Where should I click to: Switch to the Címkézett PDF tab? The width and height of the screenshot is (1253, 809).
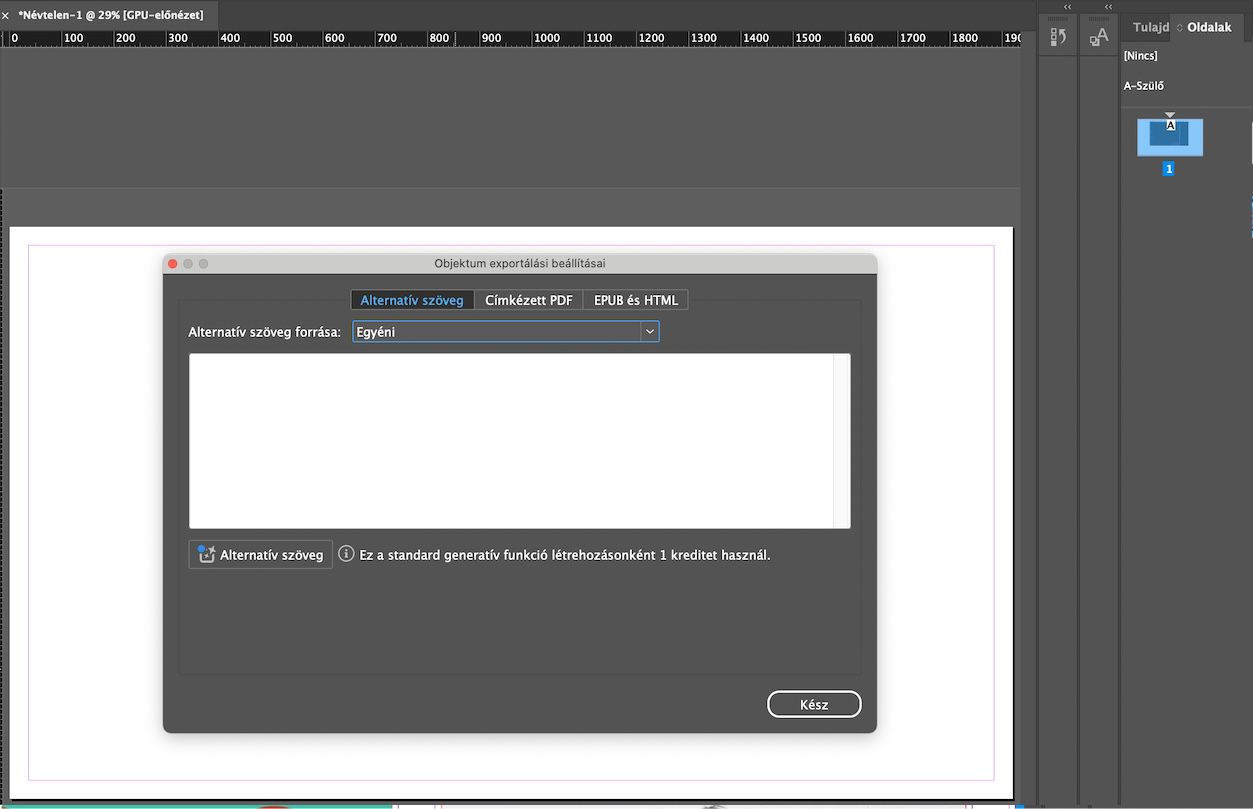(529, 300)
